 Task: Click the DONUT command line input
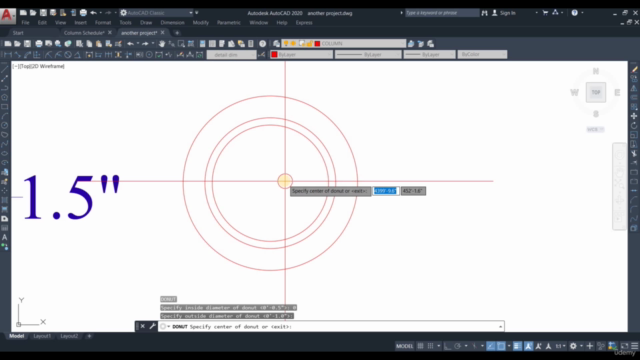pos(331,327)
